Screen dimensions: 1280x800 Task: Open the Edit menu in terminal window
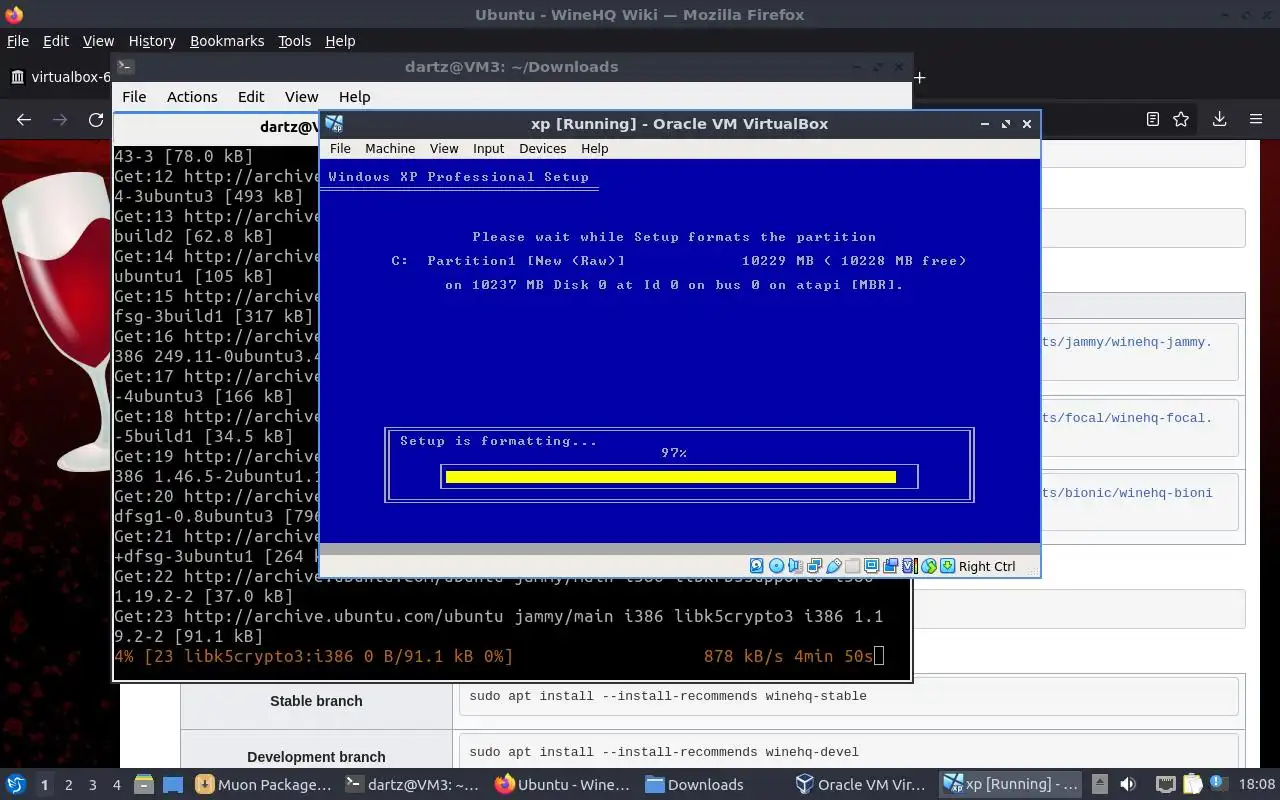coord(251,97)
